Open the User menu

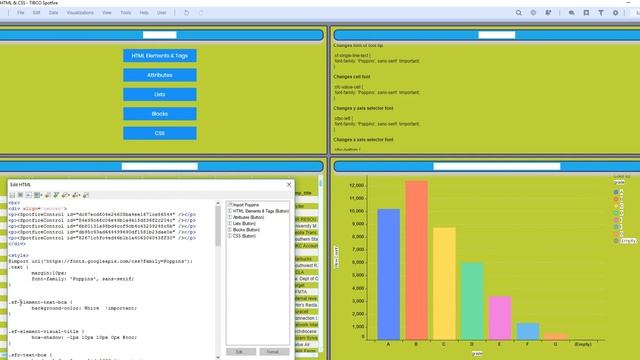tap(162, 13)
